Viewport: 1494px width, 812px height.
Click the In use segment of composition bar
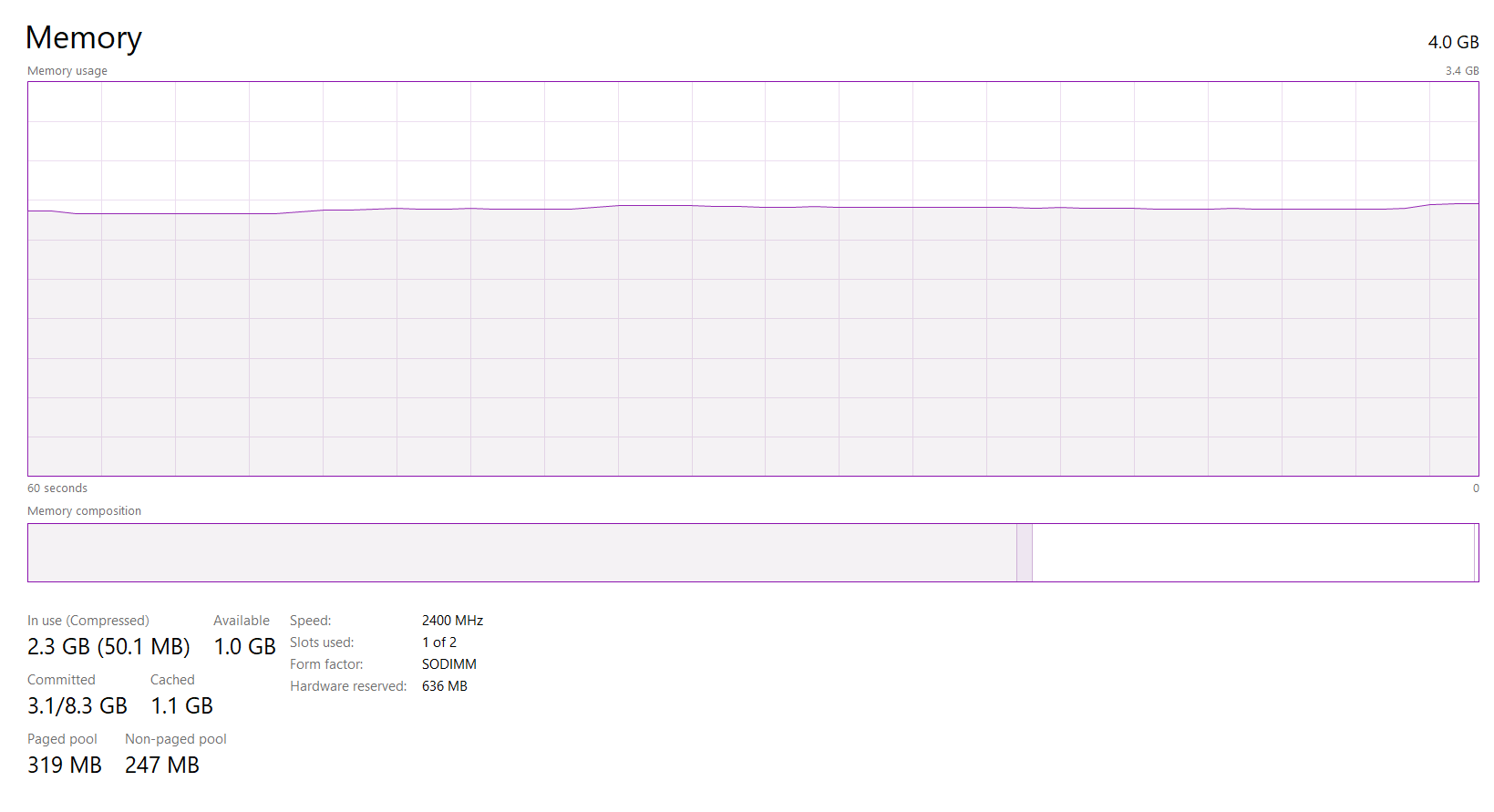[x=522, y=552]
